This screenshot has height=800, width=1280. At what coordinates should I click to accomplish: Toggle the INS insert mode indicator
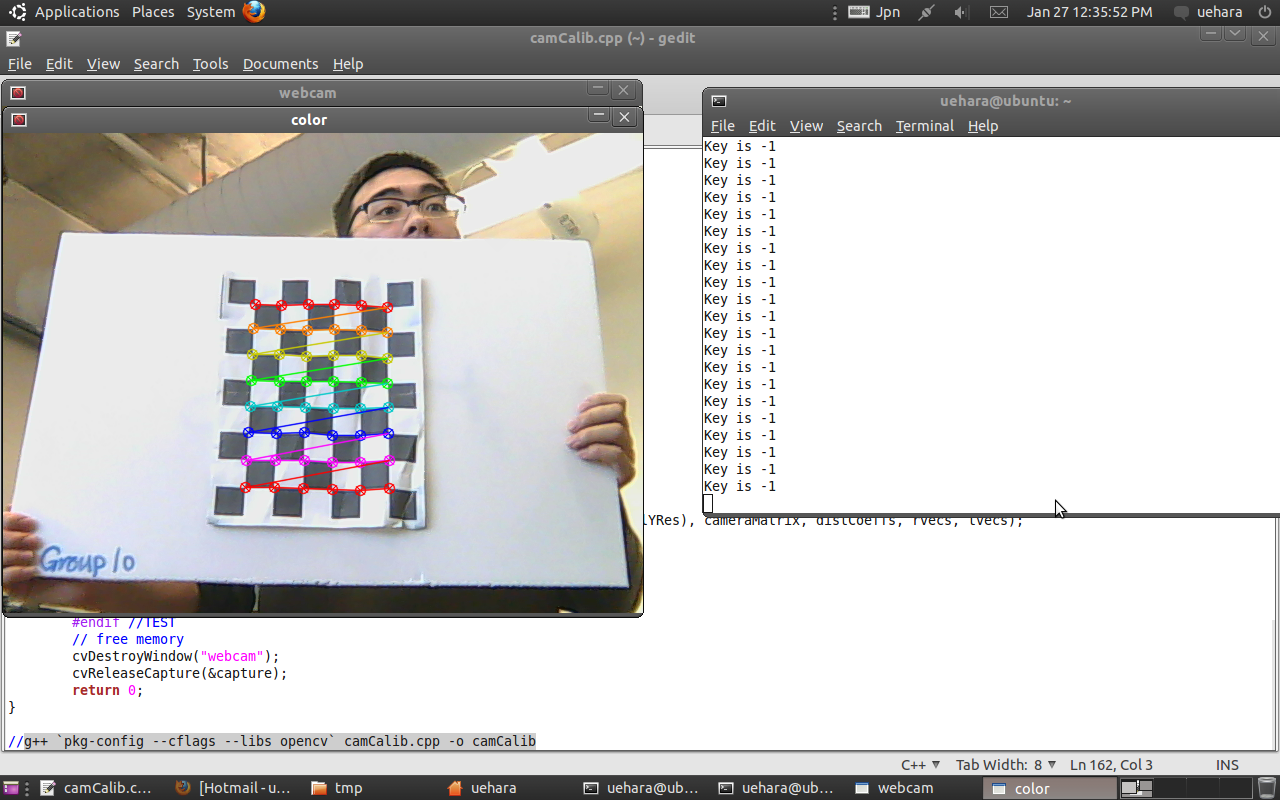tap(1227, 765)
